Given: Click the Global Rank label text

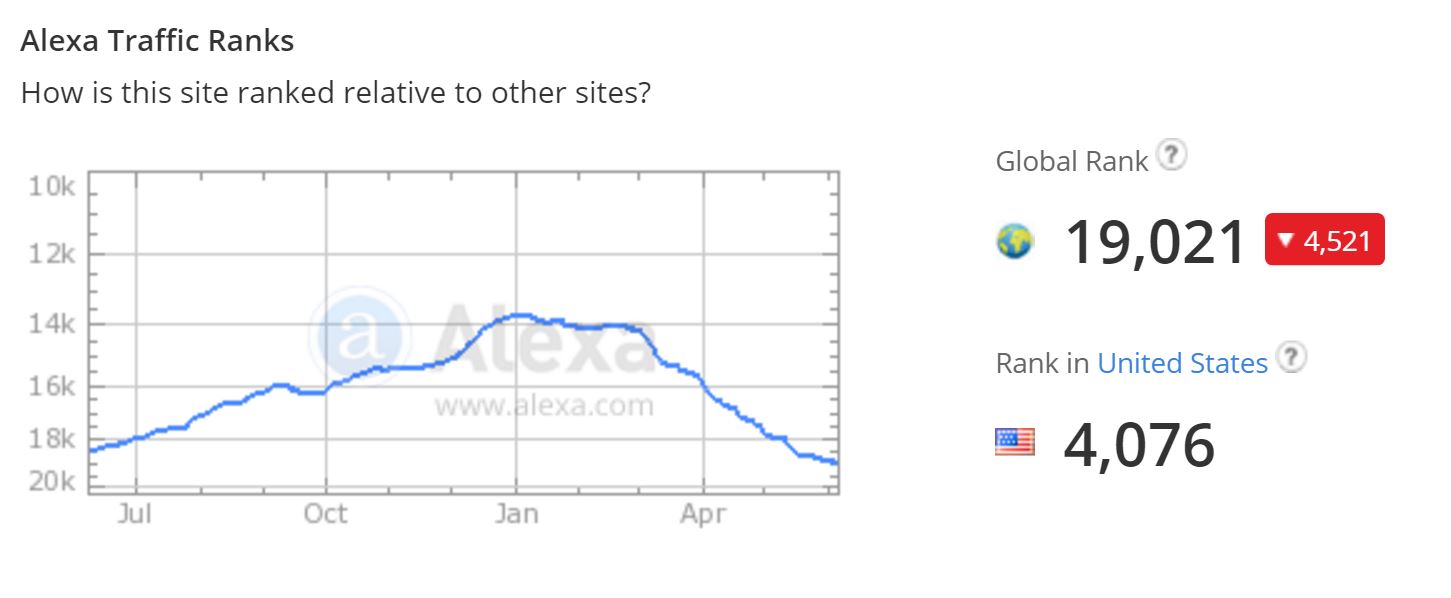Looking at the screenshot, I should point(1071,162).
